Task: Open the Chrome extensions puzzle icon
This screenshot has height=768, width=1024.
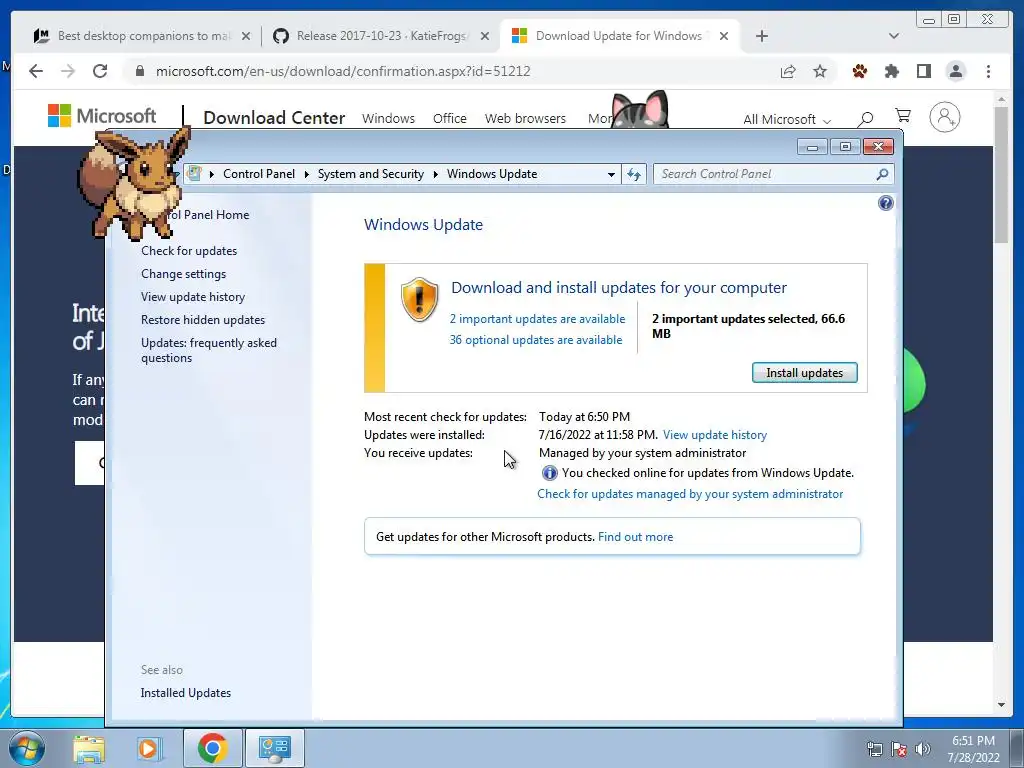Action: (892, 71)
